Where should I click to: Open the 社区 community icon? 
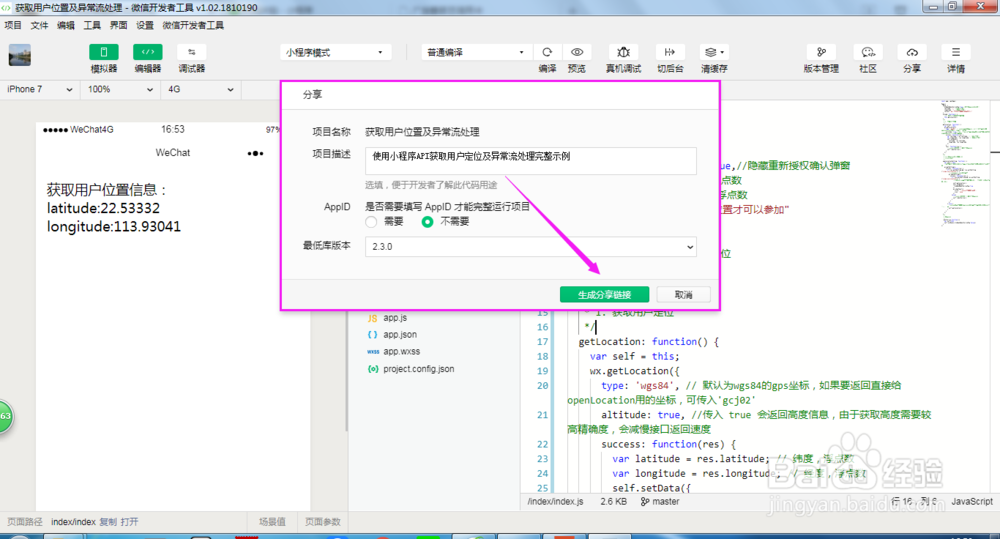[868, 52]
